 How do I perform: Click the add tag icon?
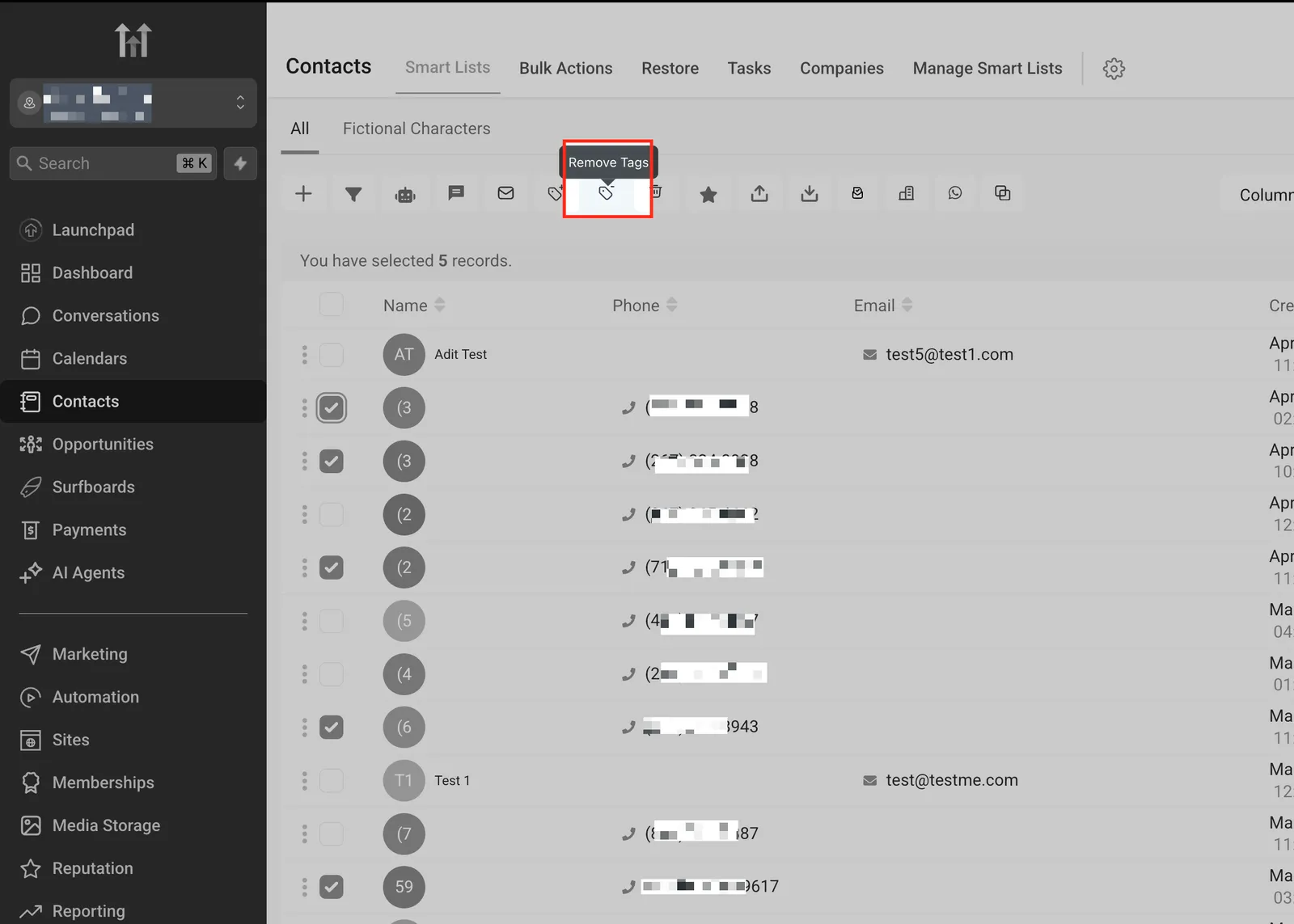pos(554,193)
